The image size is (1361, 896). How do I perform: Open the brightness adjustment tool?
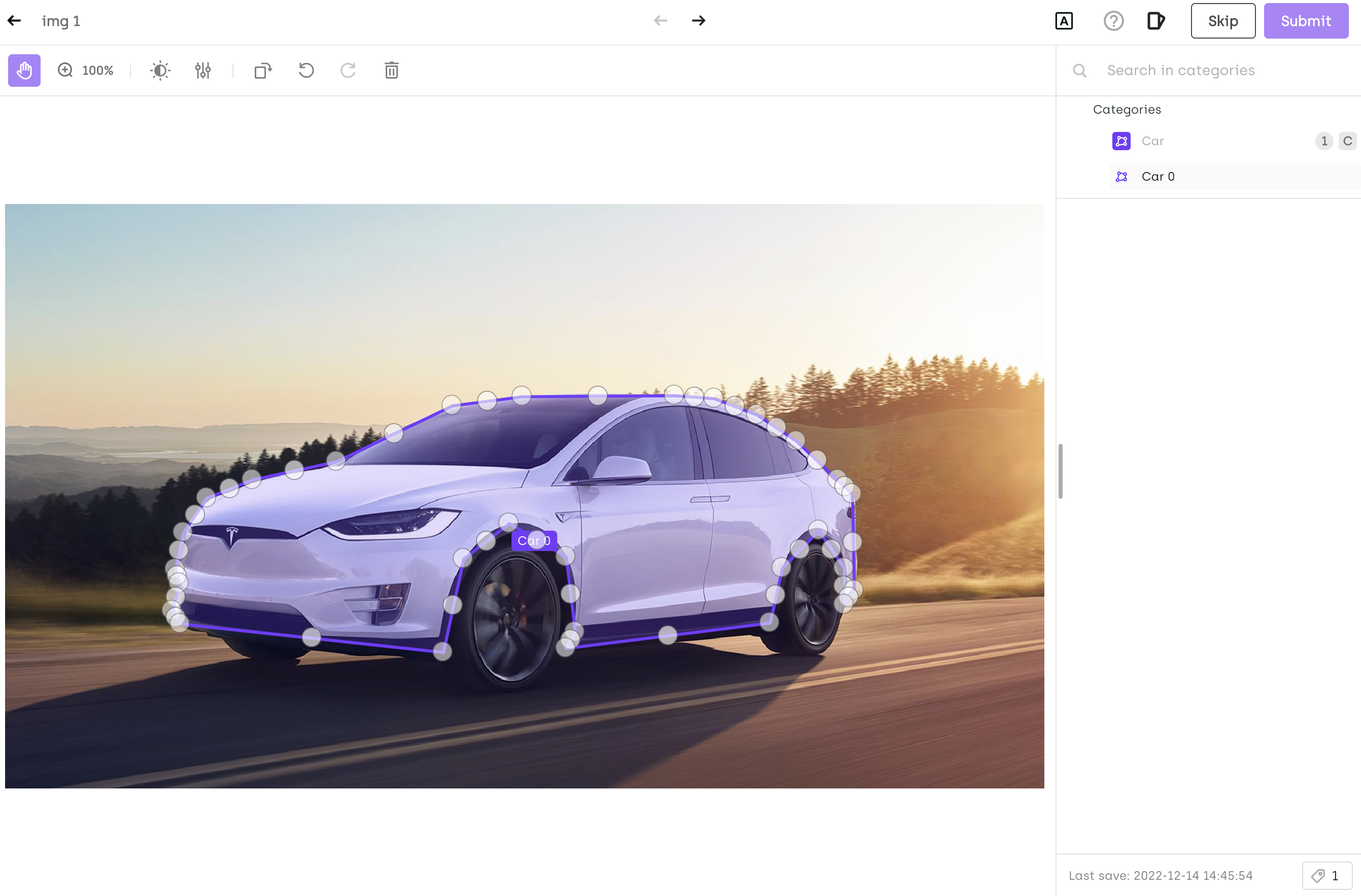click(x=160, y=71)
